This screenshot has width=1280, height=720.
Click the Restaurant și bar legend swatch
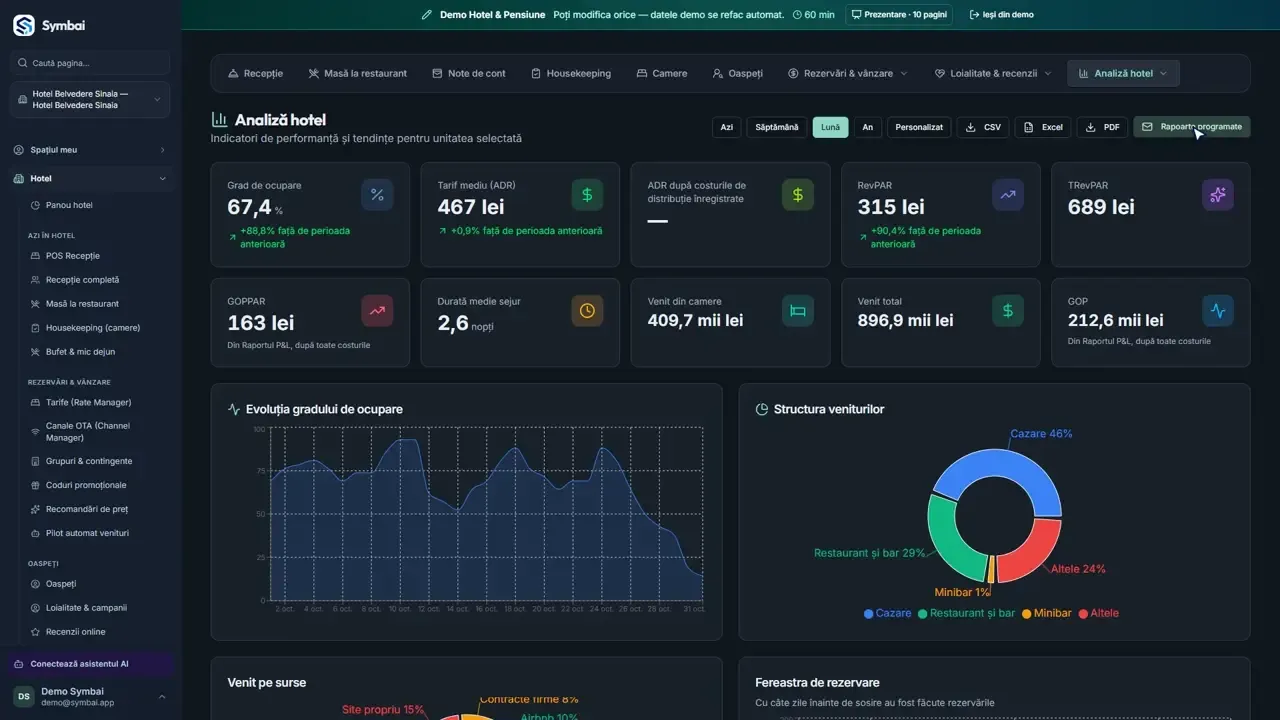[x=923, y=613]
